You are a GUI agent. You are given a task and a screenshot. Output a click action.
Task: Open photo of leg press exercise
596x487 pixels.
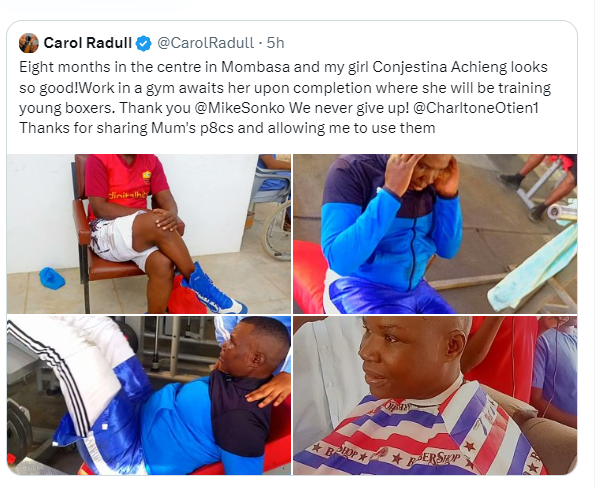point(149,395)
